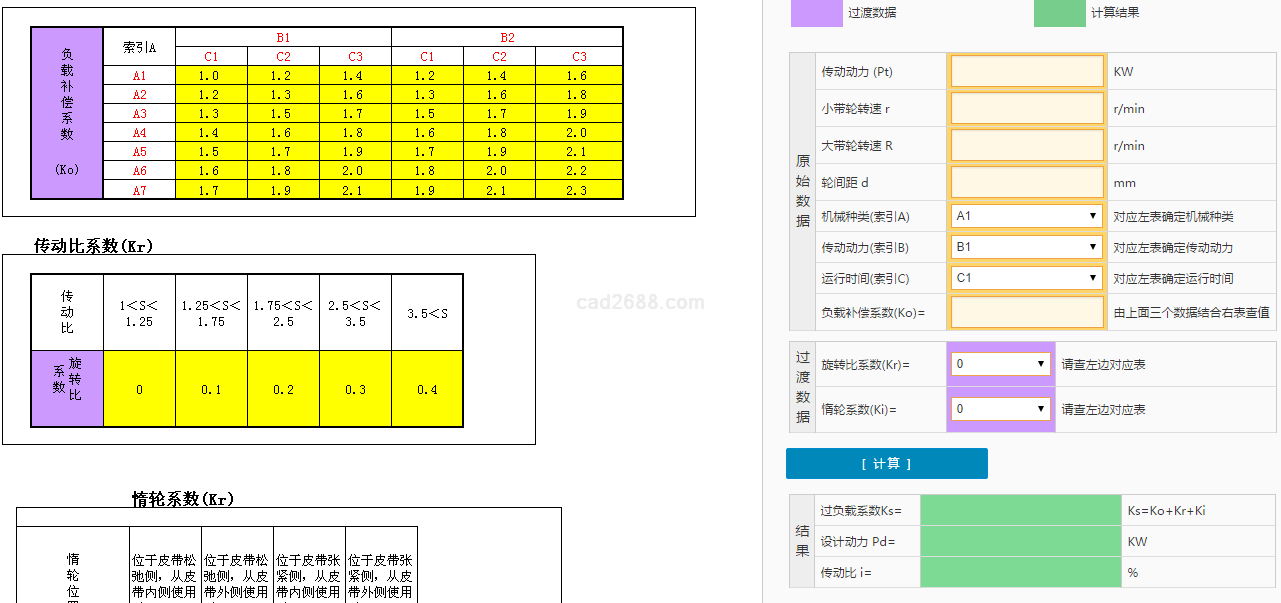Click the 过负载系数Ks green result field
This screenshot has height=603, width=1281.
[x=1020, y=511]
